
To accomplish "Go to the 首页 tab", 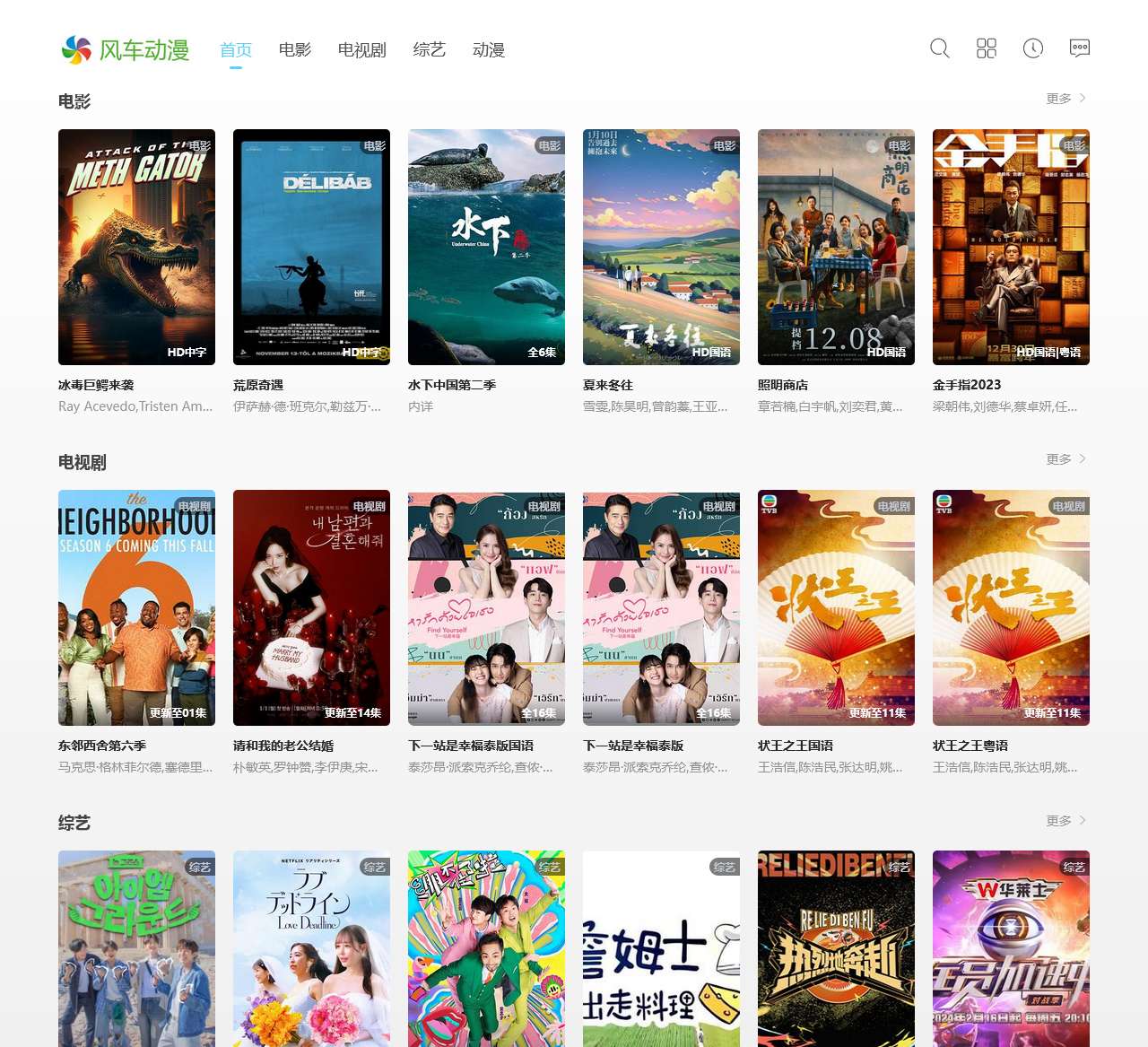I will pos(236,50).
